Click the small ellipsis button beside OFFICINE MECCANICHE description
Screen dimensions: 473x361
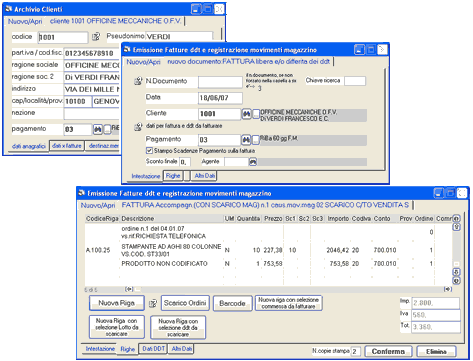[256, 114]
